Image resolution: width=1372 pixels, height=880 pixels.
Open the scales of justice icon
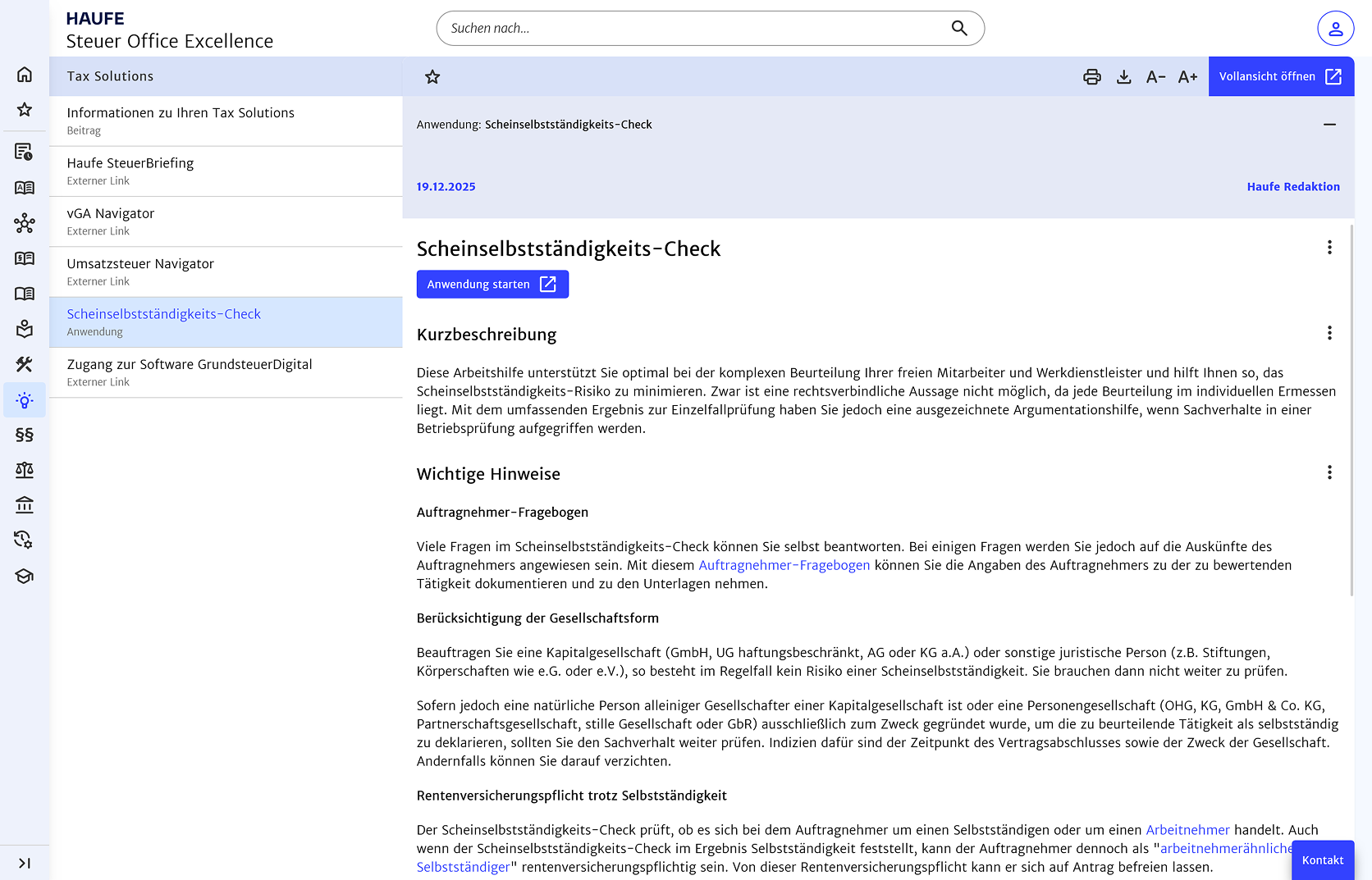tap(25, 470)
